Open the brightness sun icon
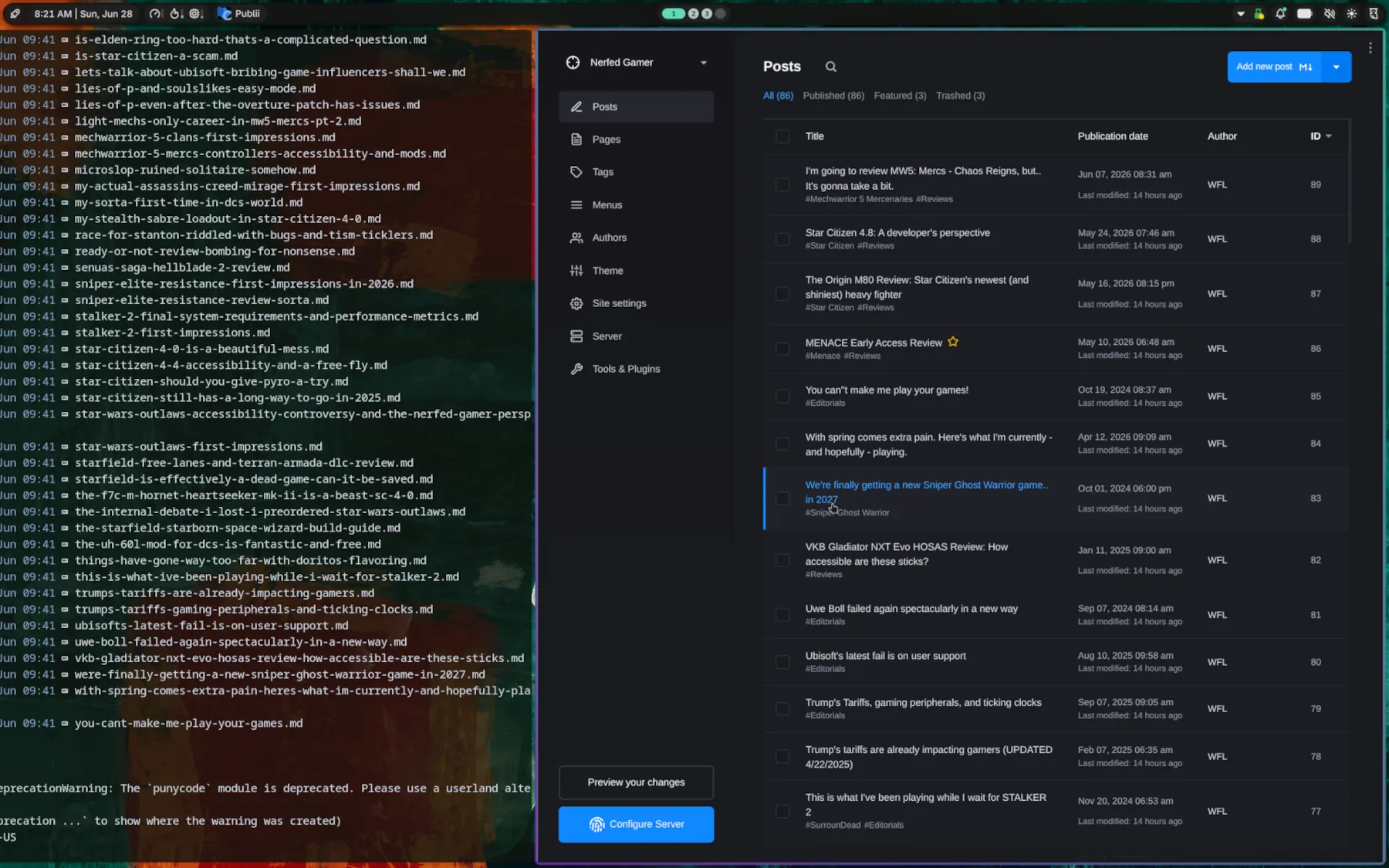Viewport: 1389px width, 868px height. (1351, 13)
